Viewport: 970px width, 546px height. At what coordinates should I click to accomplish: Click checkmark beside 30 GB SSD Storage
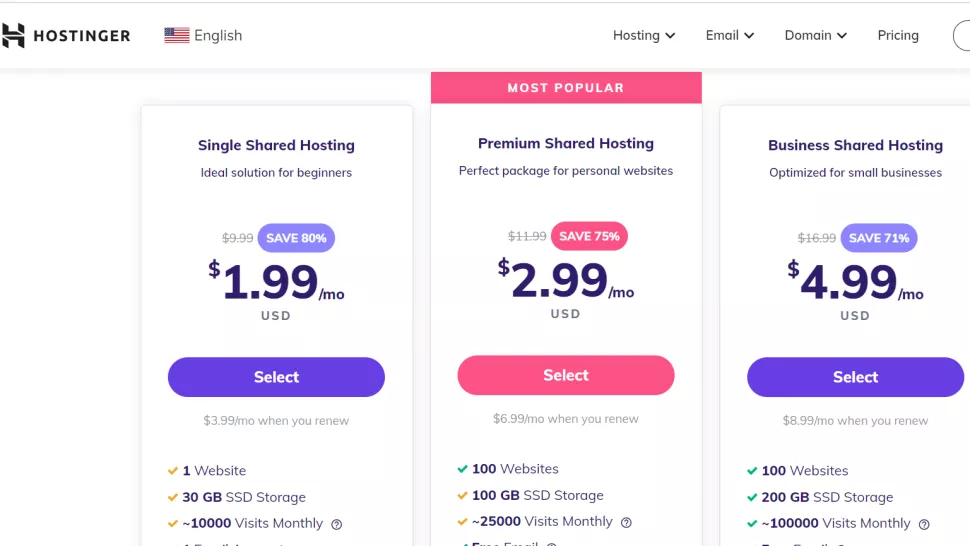click(173, 497)
